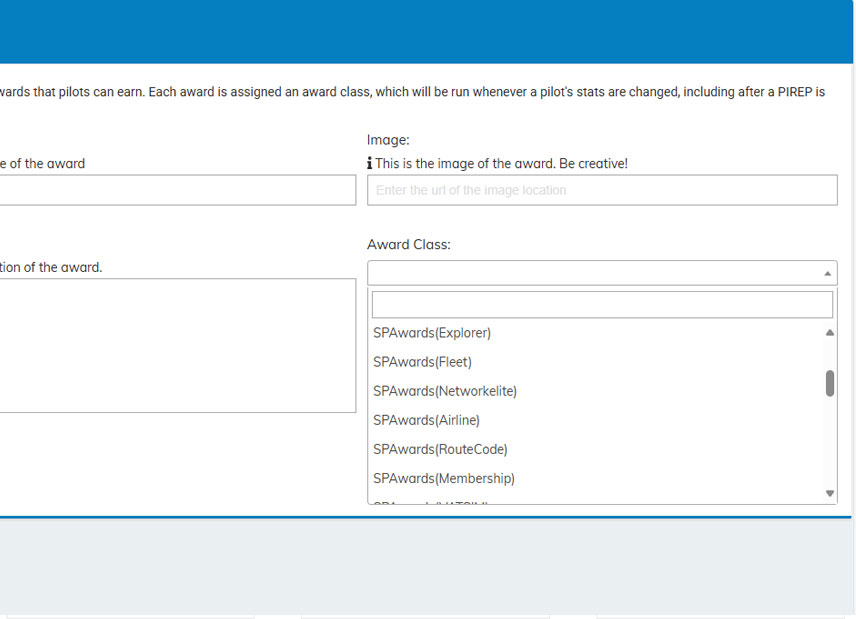Focus the image URL input field
This screenshot has width=856, height=619.
(601, 190)
